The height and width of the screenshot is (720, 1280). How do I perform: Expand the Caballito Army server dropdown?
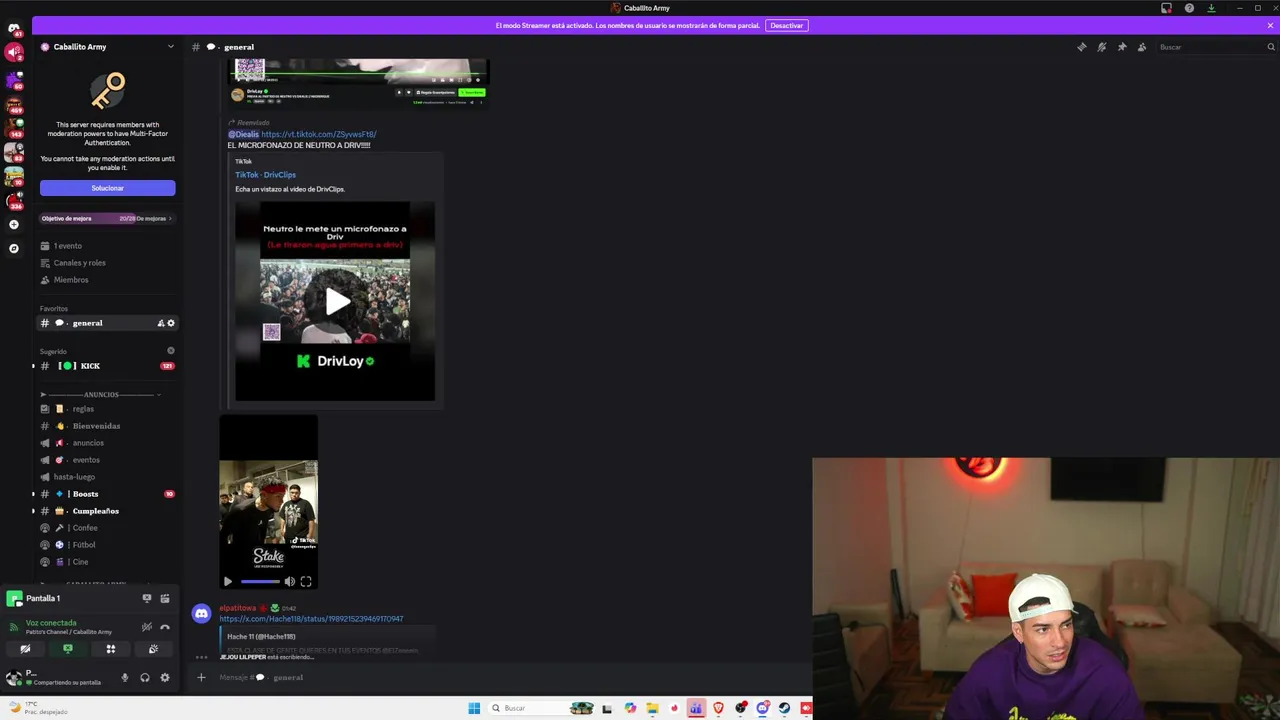tap(170, 47)
